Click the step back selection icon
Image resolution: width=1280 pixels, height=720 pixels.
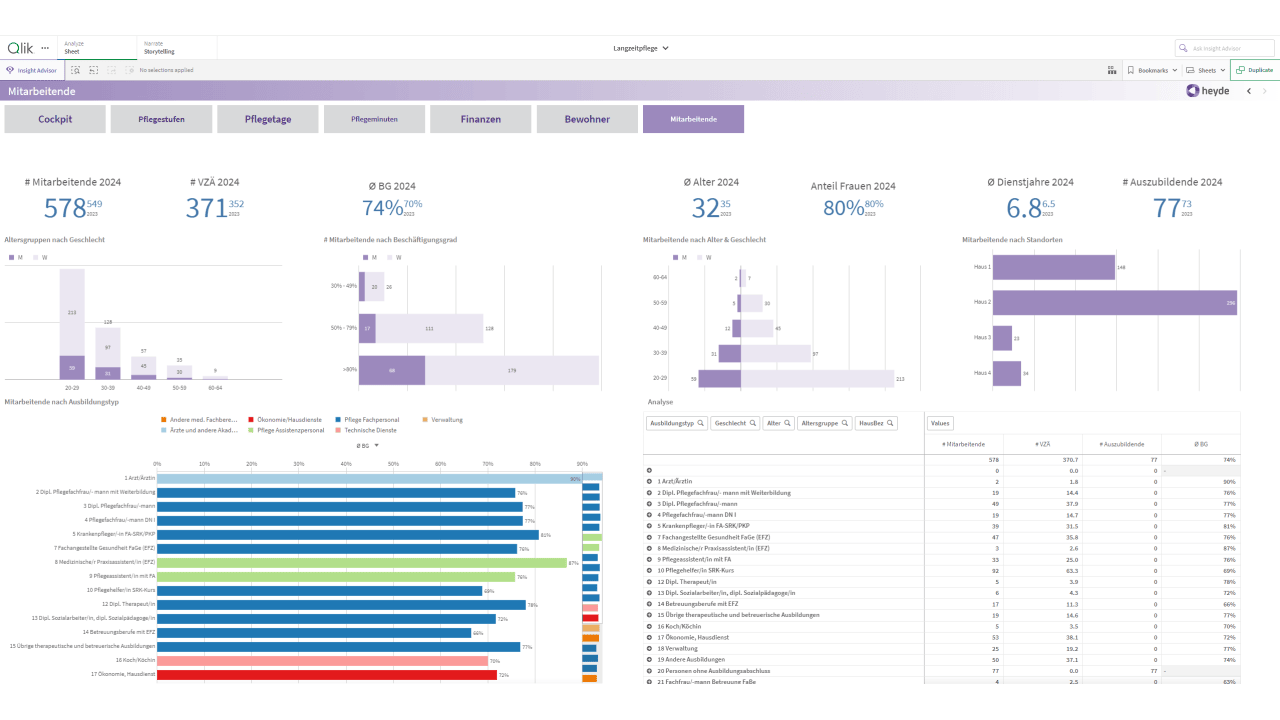[x=93, y=70]
